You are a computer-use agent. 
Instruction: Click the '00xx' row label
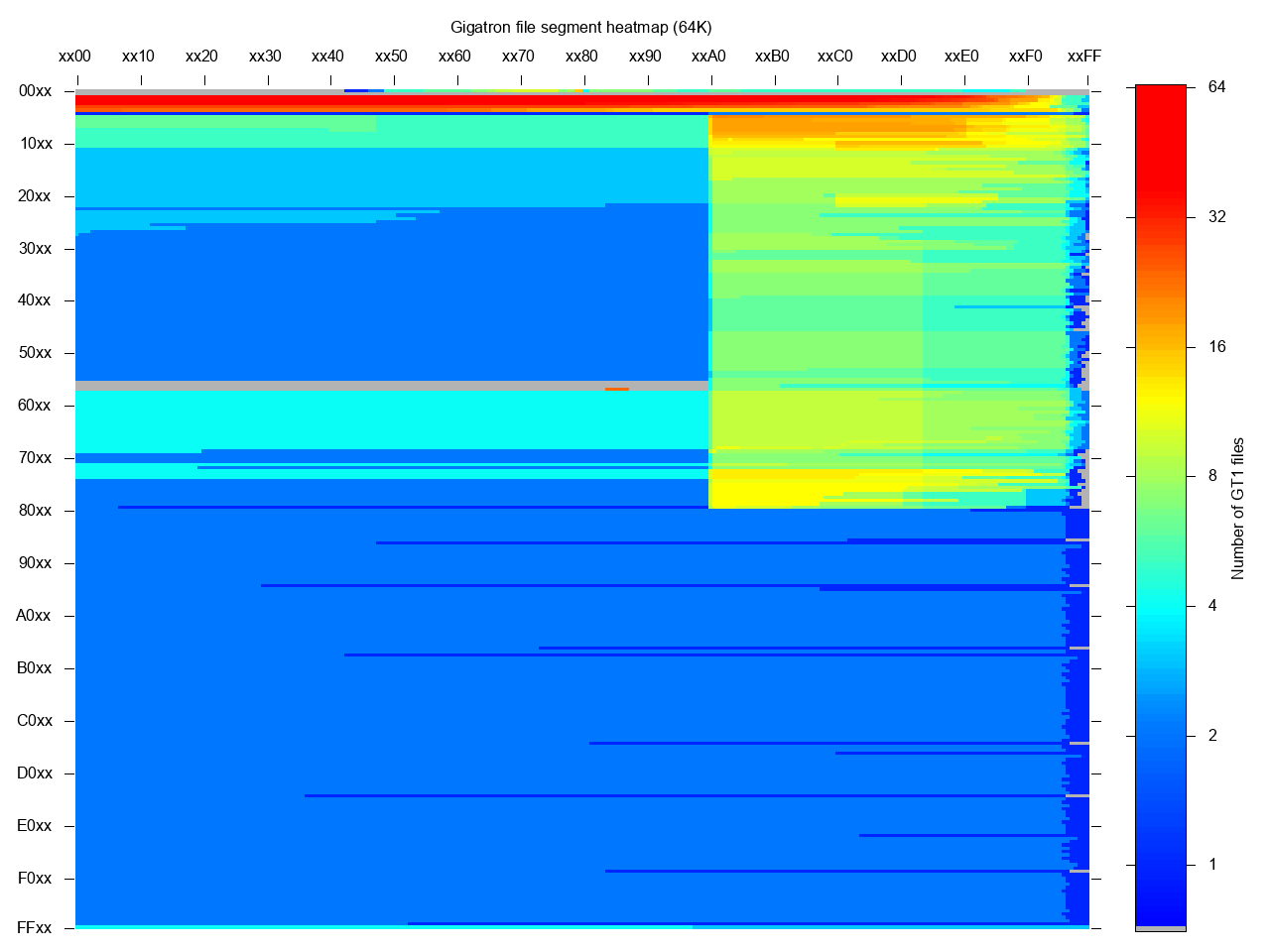click(35, 91)
